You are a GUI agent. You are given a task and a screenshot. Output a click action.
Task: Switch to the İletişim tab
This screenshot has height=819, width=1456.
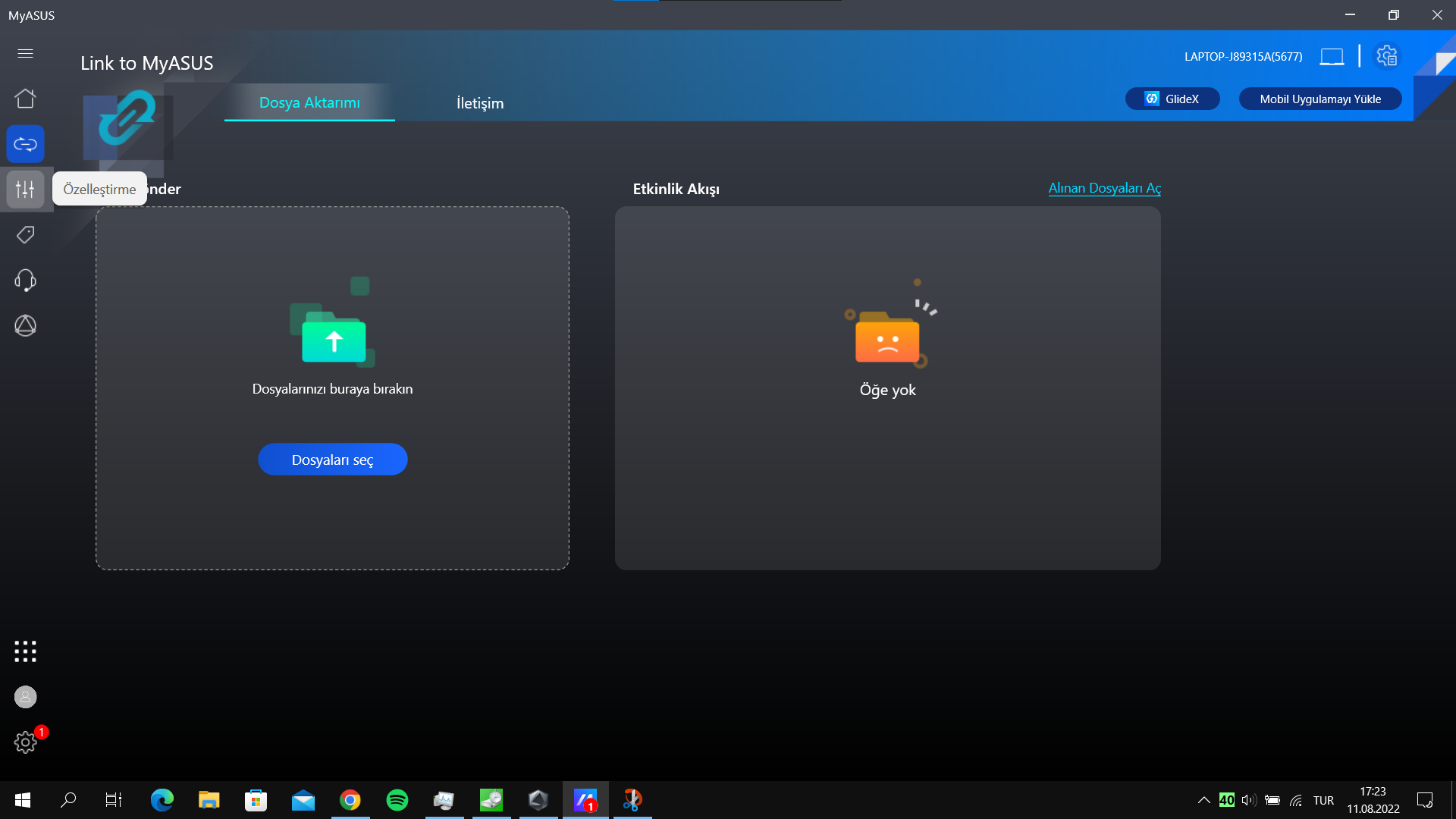[479, 103]
